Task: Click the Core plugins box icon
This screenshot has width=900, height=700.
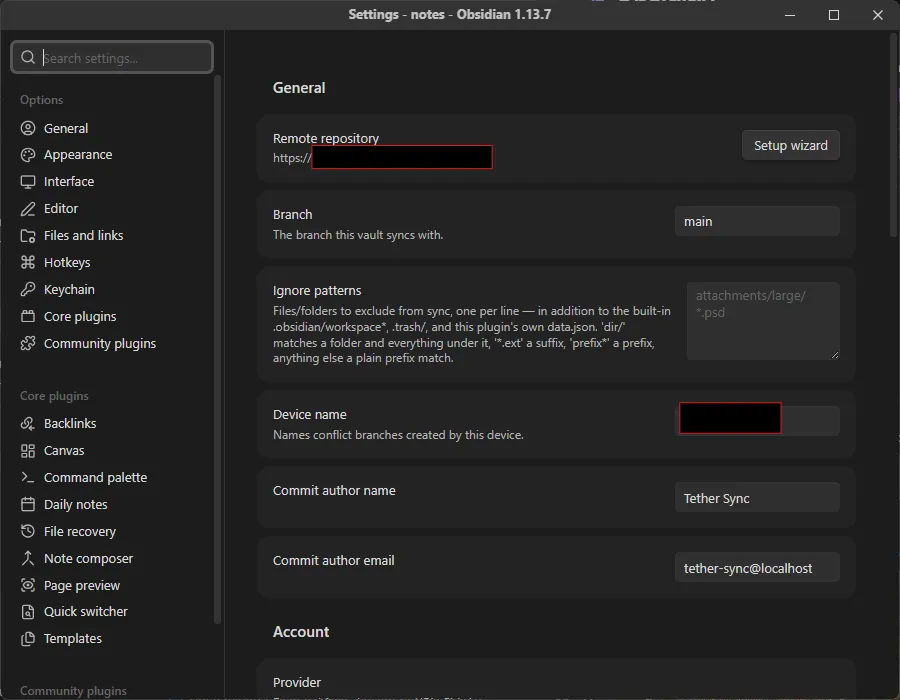Action: (28, 317)
